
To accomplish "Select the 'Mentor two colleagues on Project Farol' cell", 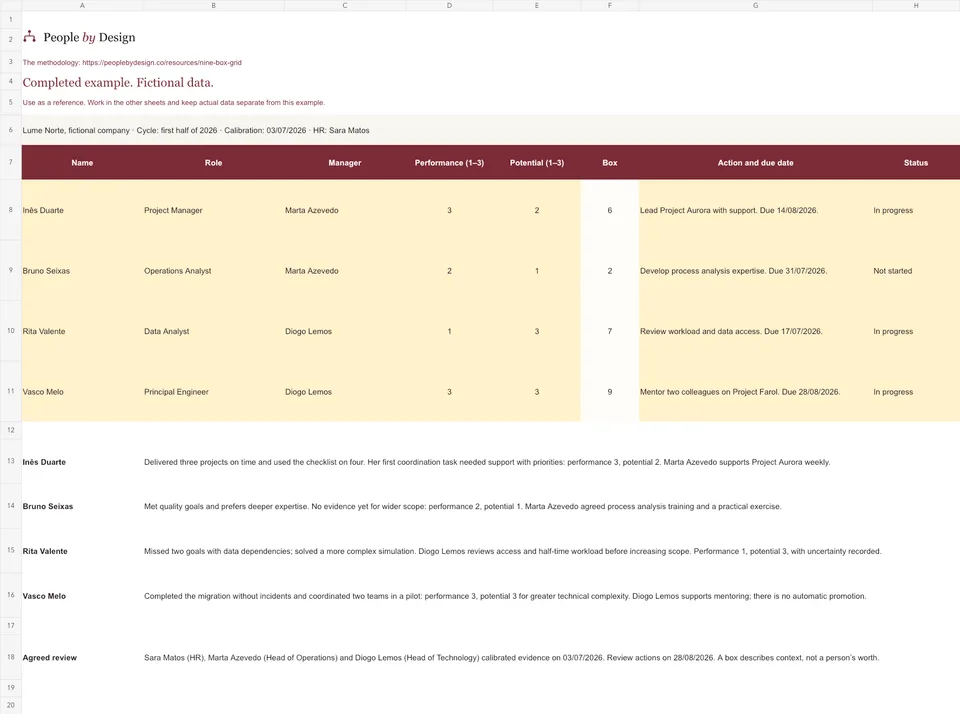I will (x=756, y=392).
